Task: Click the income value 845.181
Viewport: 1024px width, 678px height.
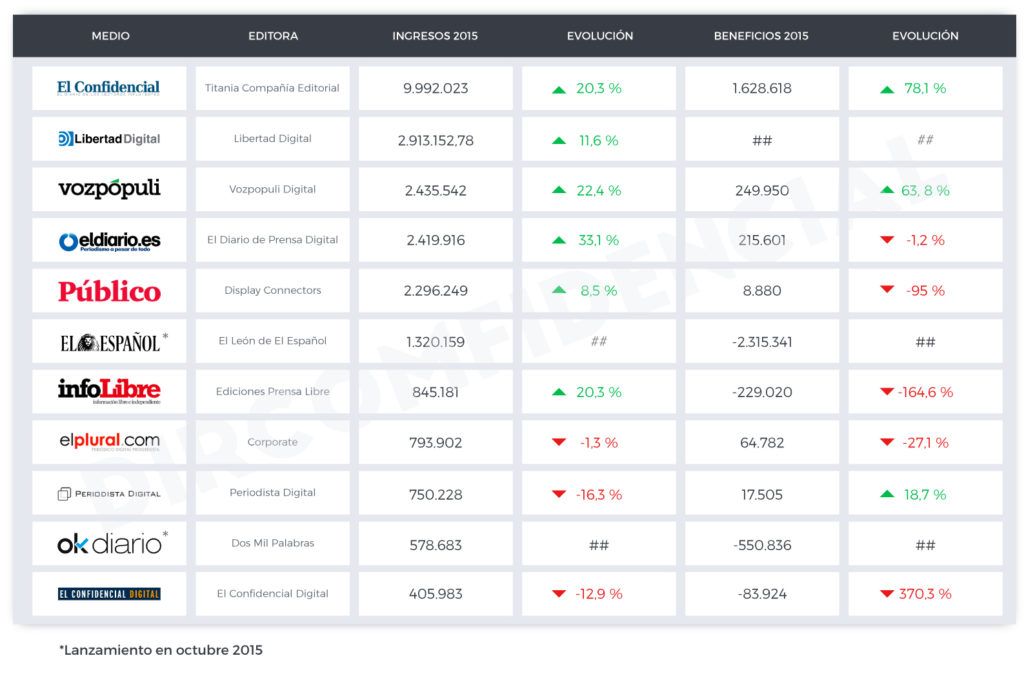Action: pyautogui.click(x=436, y=393)
